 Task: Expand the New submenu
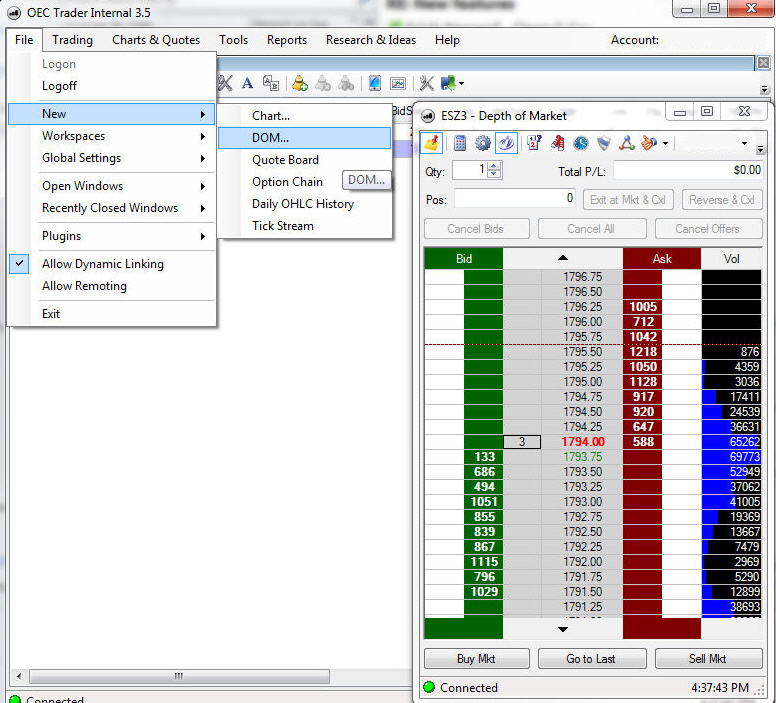(112, 114)
